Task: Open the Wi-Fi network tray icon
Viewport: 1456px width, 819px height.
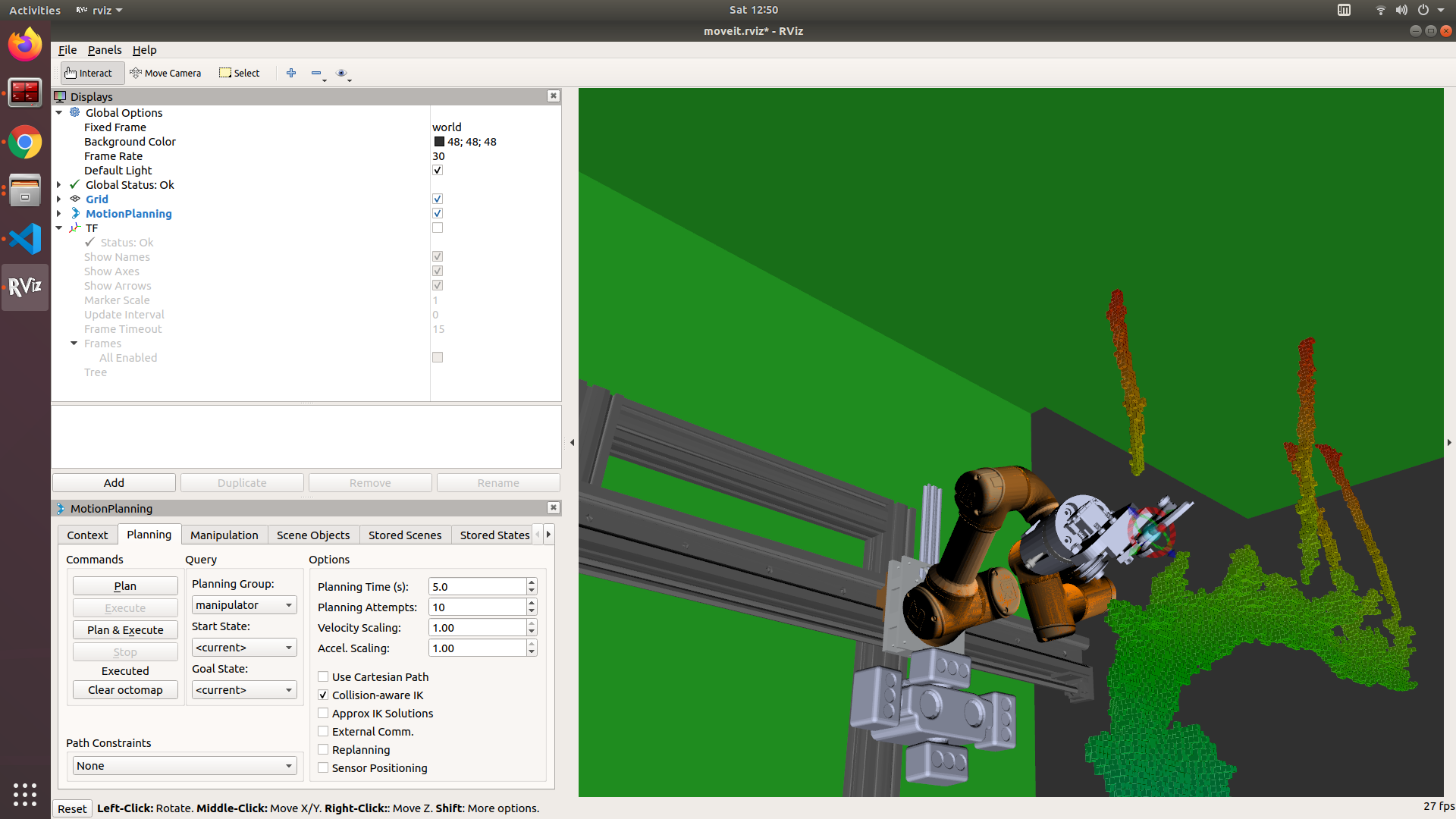Action: 1380,10
